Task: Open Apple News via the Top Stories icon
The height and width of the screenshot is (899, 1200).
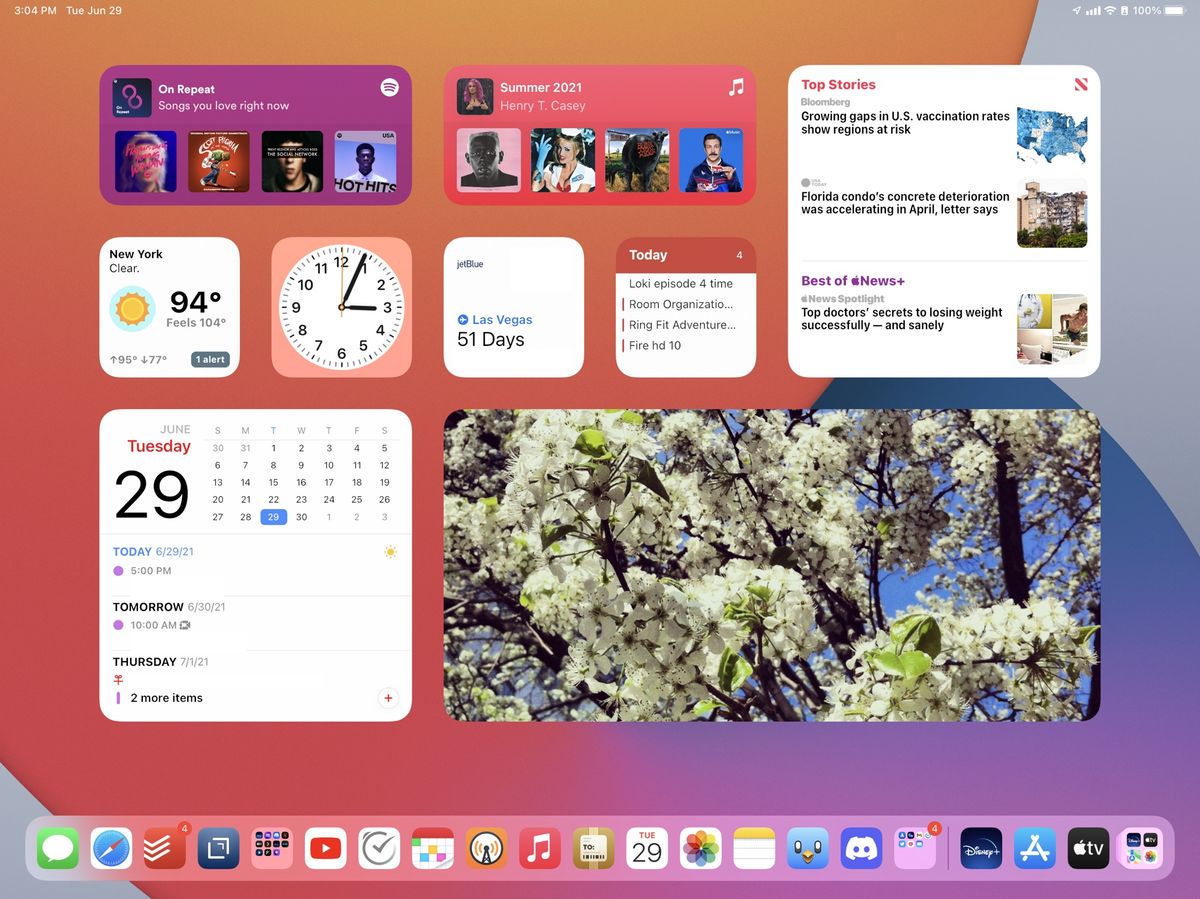Action: point(1081,85)
